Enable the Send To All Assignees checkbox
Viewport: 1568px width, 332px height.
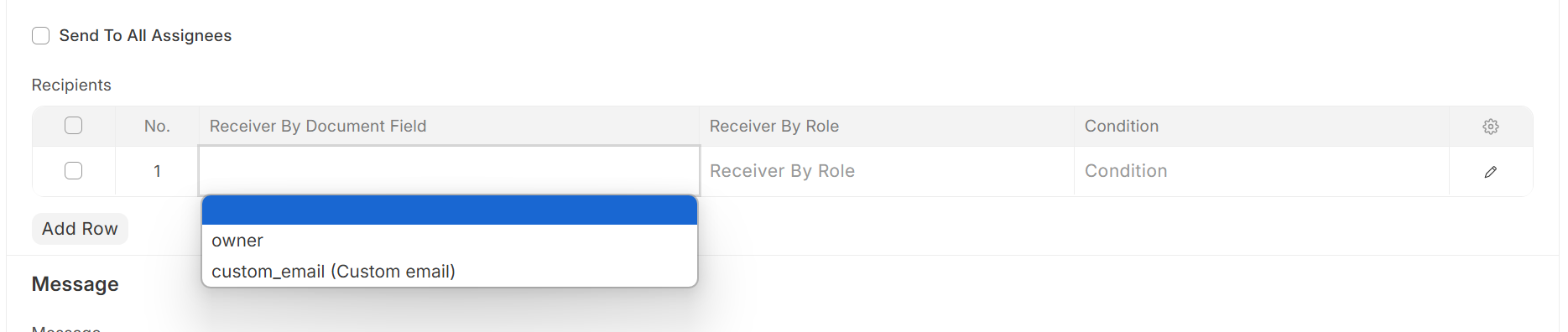pyautogui.click(x=40, y=35)
